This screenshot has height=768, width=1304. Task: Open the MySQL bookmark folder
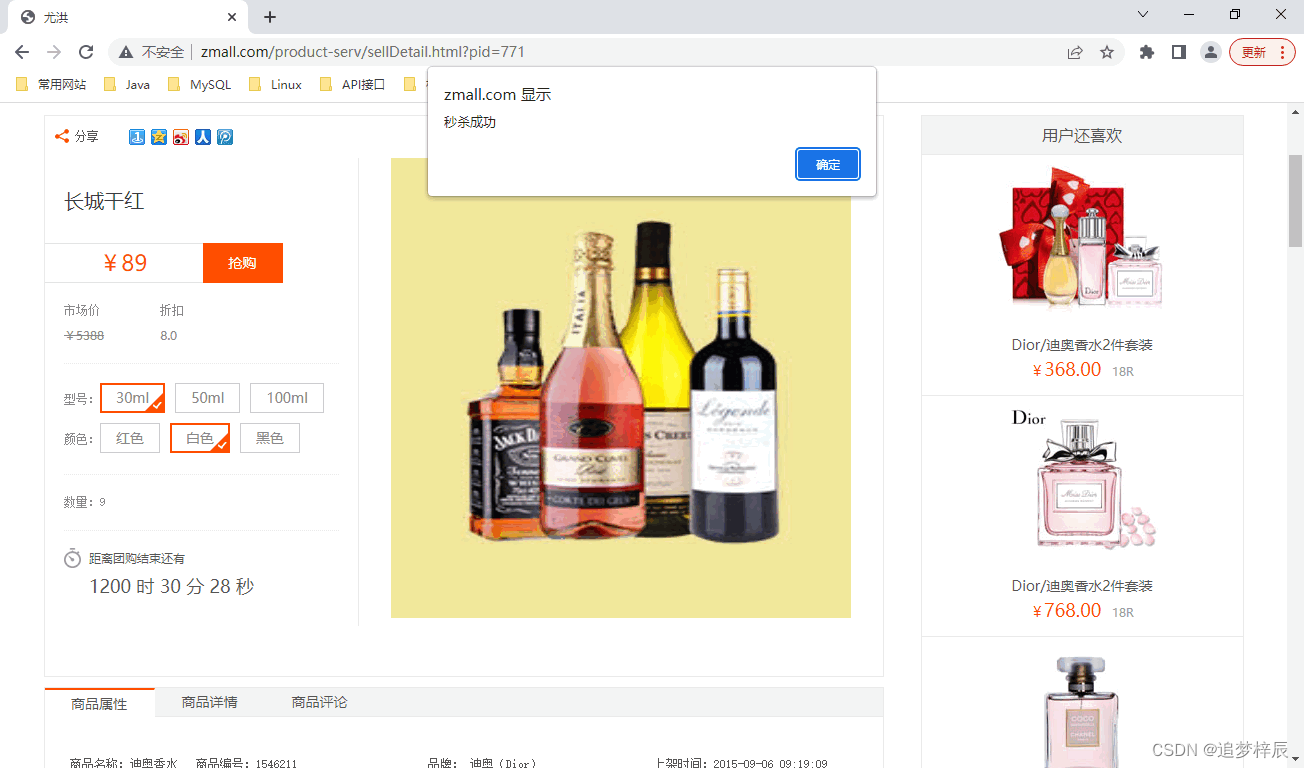(200, 85)
